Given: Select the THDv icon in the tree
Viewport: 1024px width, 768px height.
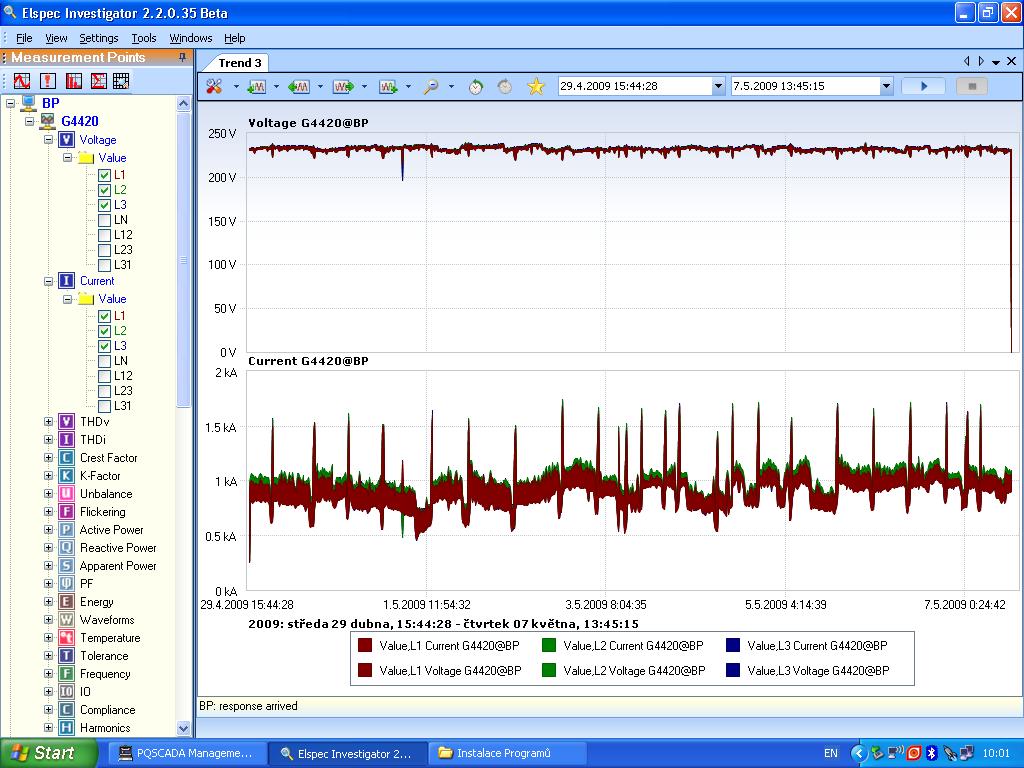Looking at the screenshot, I should (x=67, y=422).
